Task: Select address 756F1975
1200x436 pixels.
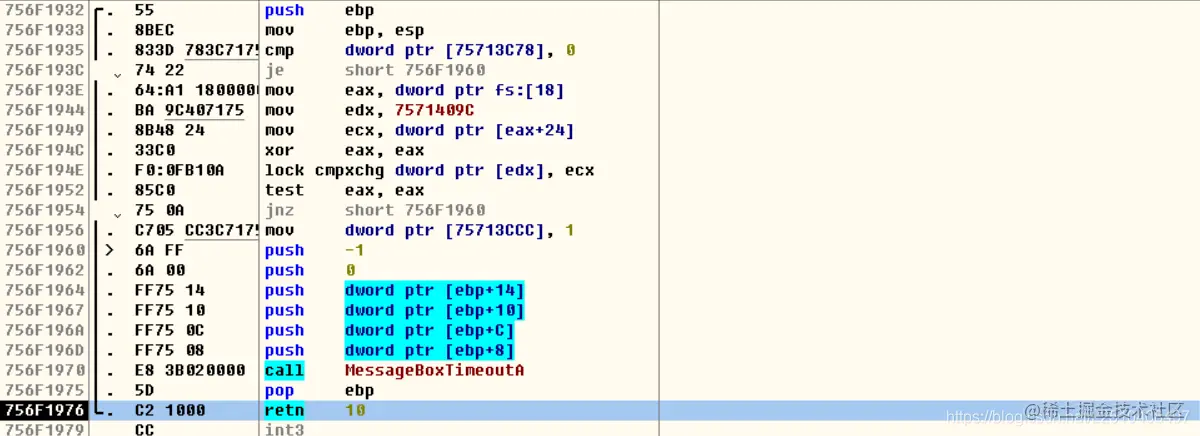Action: point(44,390)
